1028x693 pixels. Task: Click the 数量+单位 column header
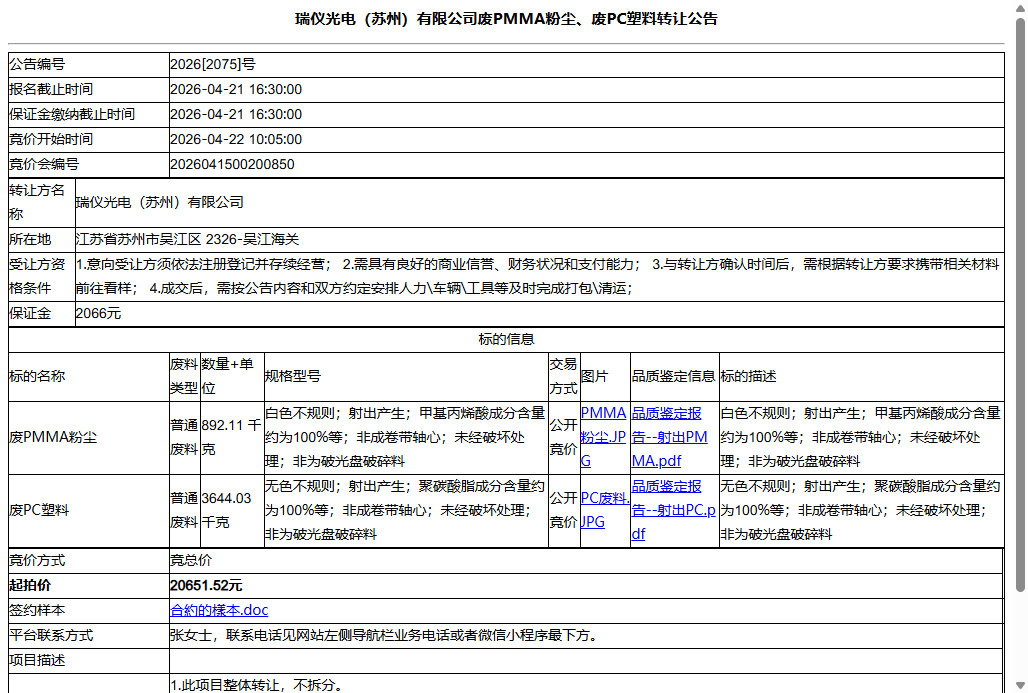pyautogui.click(x=227, y=376)
